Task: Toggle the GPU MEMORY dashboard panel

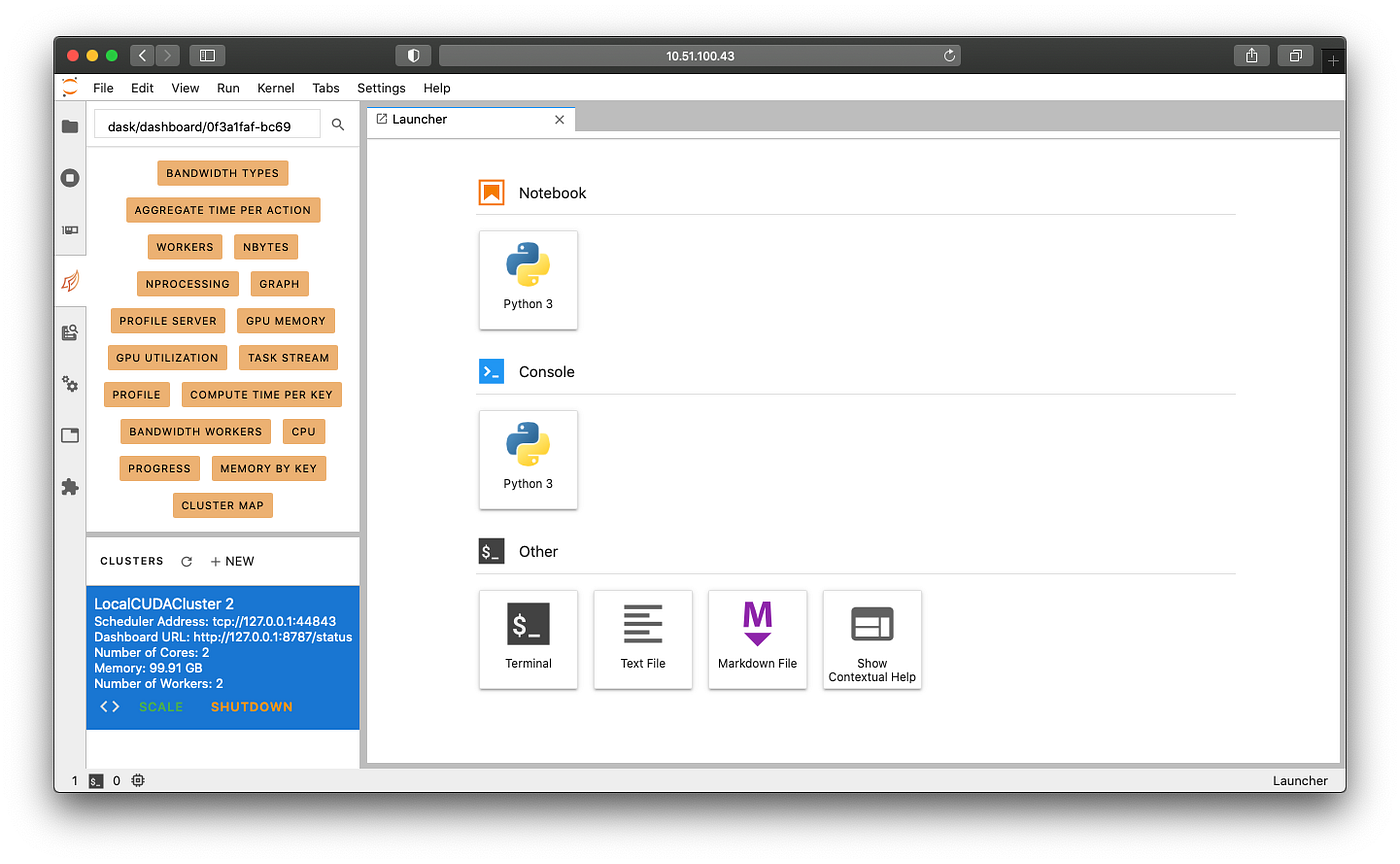Action: tap(286, 320)
